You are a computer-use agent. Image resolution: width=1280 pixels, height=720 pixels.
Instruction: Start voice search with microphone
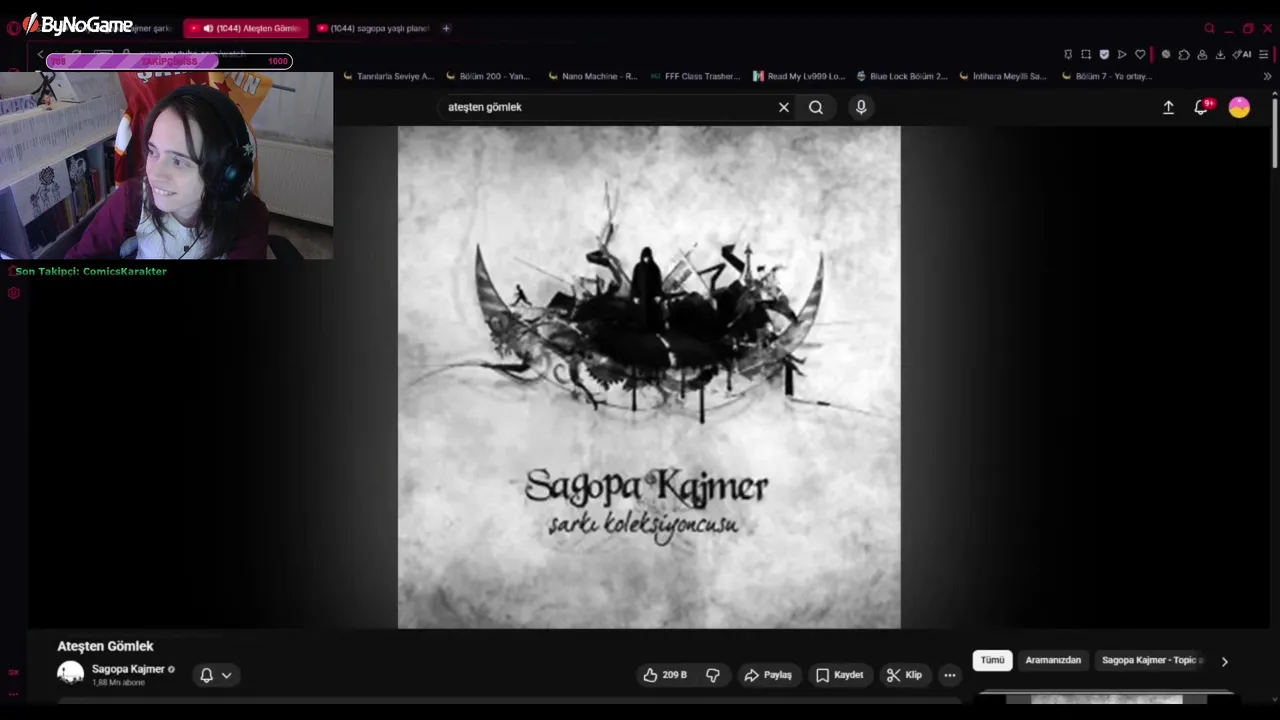(x=861, y=107)
